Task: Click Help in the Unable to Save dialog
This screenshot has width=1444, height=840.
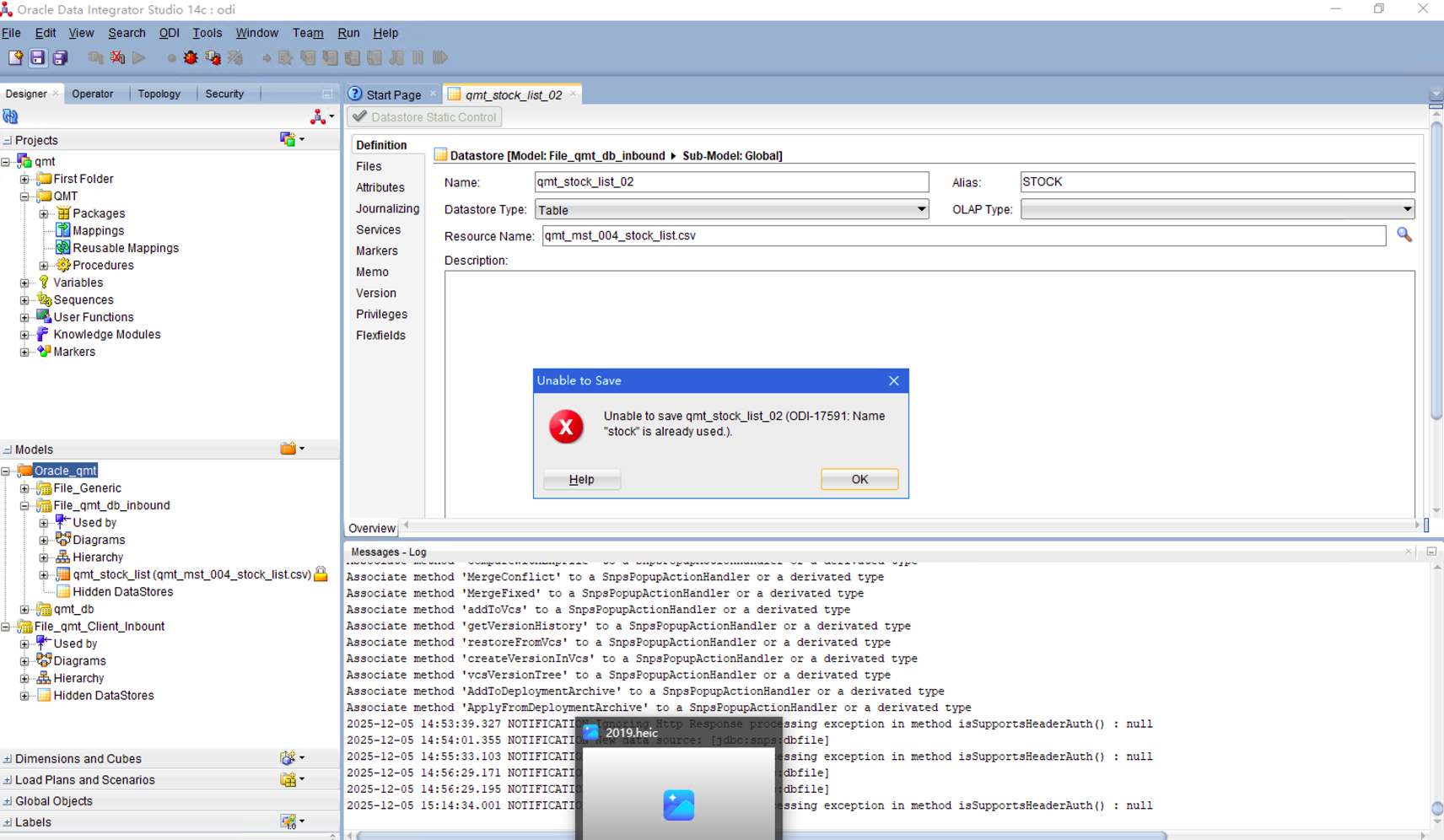Action: tap(582, 479)
